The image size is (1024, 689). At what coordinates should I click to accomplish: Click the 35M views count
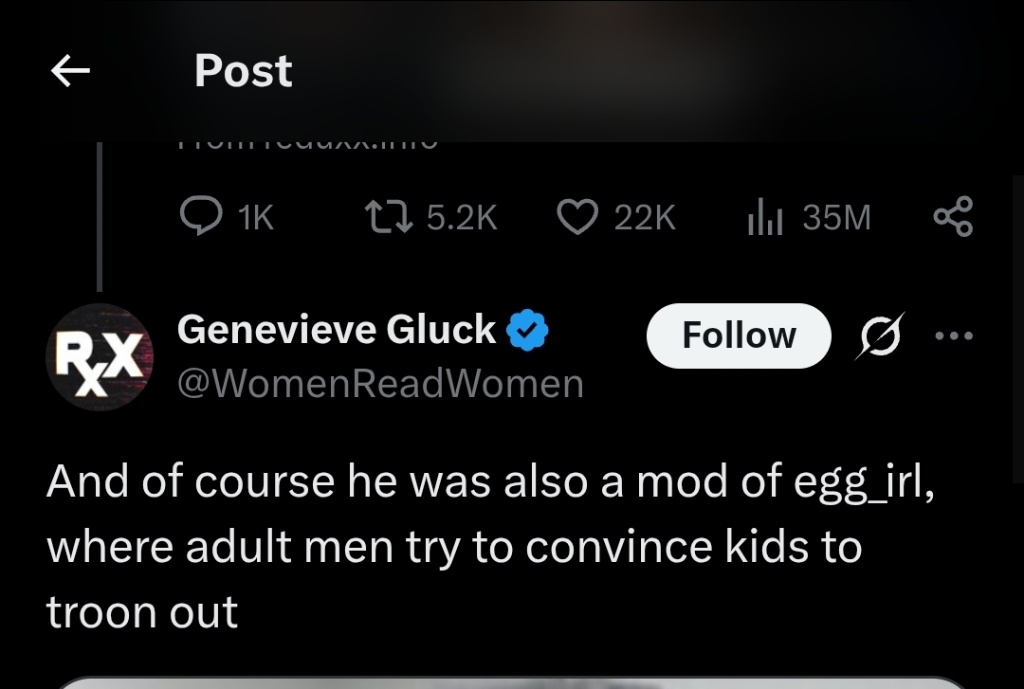pyautogui.click(x=837, y=217)
